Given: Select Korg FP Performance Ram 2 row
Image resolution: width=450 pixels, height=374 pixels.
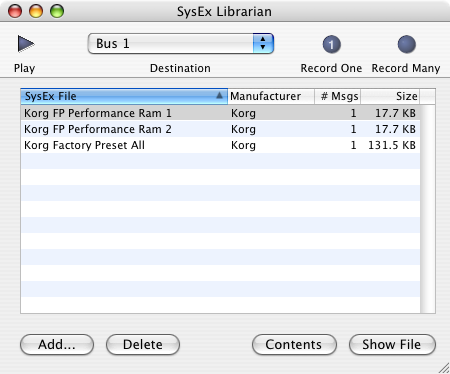Looking at the screenshot, I should pyautogui.click(x=220, y=129).
